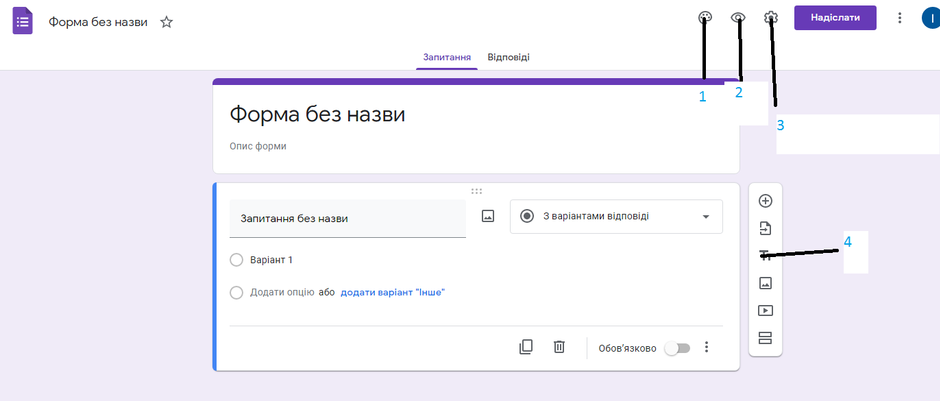Click Додати опцію to add an option

282,293
